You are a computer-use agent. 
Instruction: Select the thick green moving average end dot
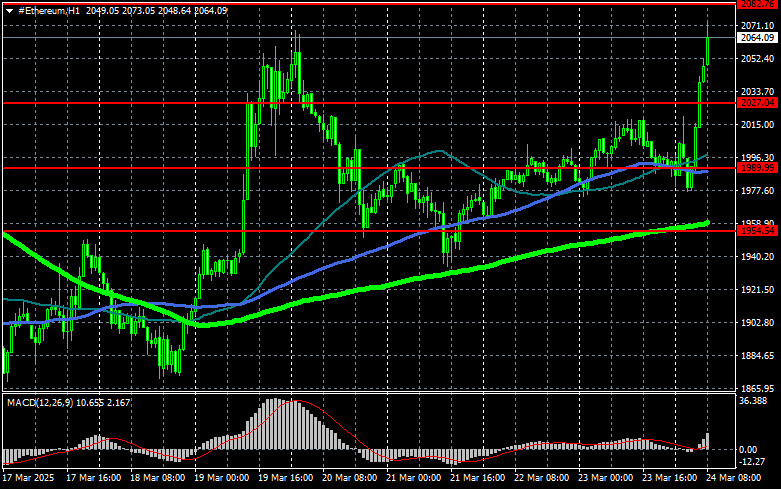tap(707, 223)
